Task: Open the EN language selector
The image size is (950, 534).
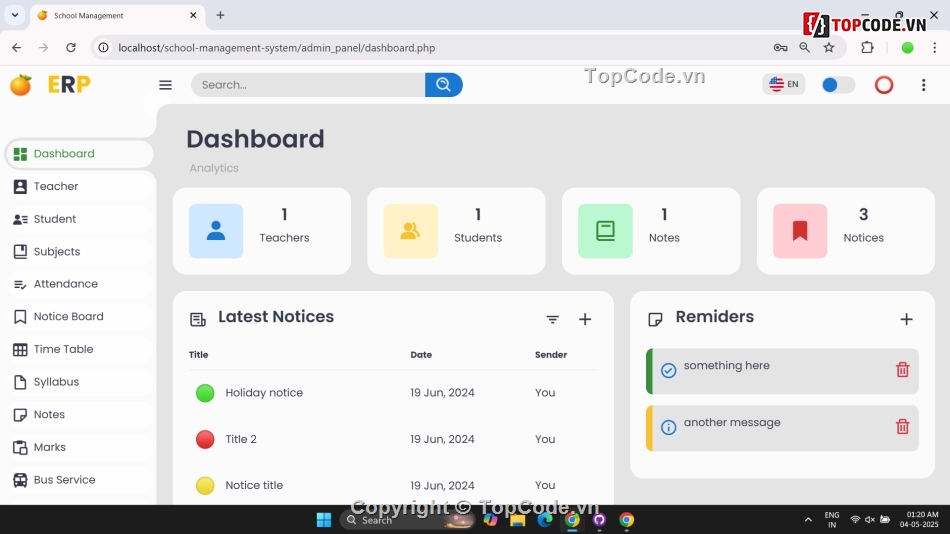Action: tap(783, 85)
